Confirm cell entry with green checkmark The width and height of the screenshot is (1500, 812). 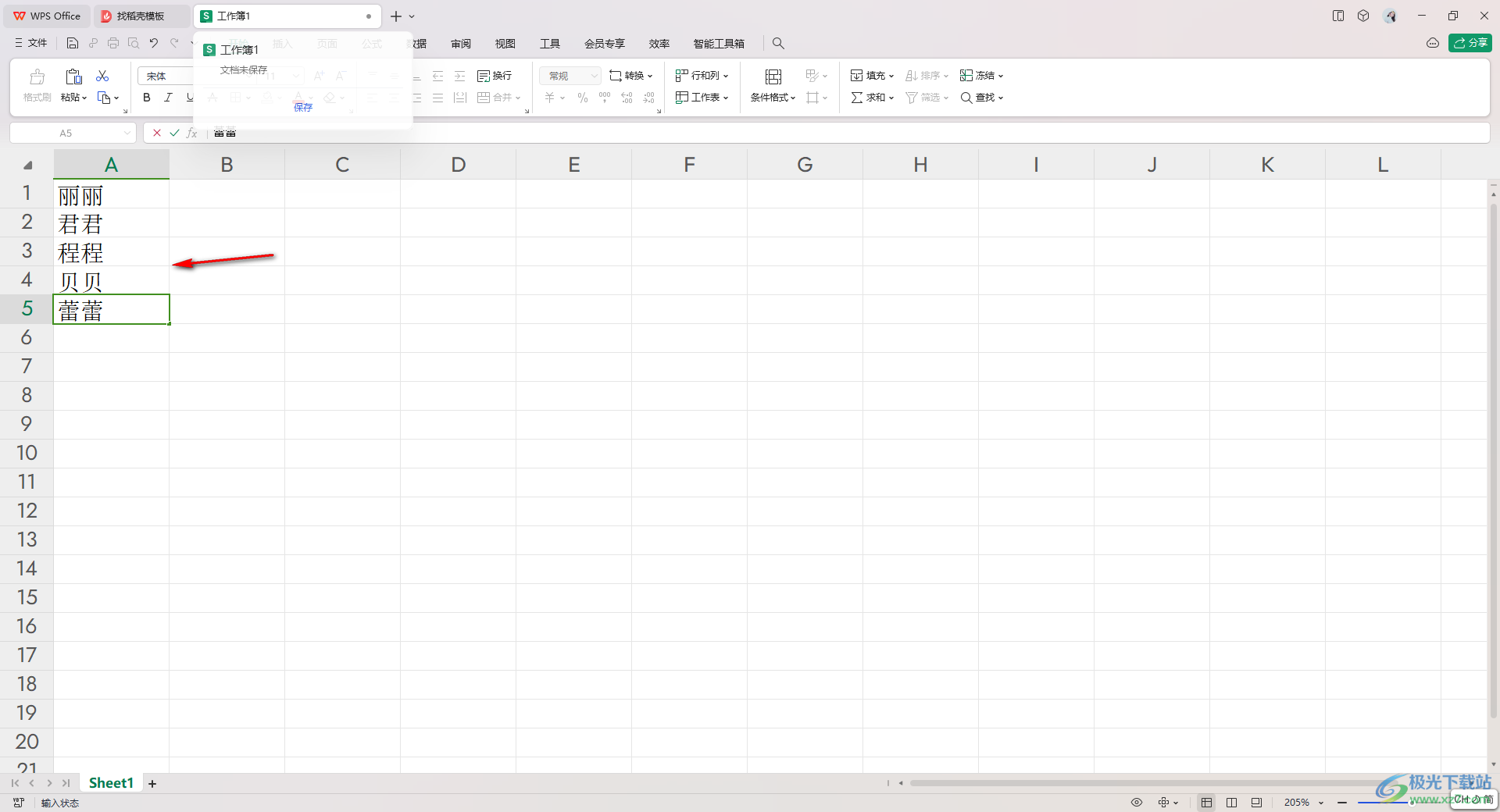pyautogui.click(x=174, y=133)
